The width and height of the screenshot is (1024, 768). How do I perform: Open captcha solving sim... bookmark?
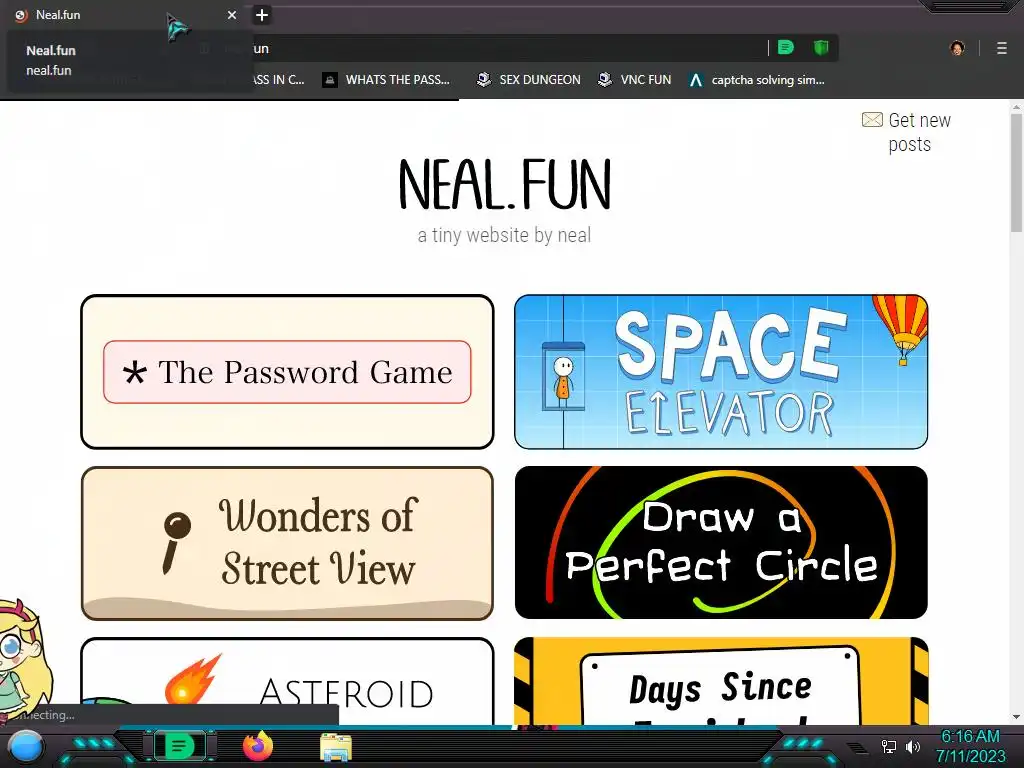(x=758, y=80)
